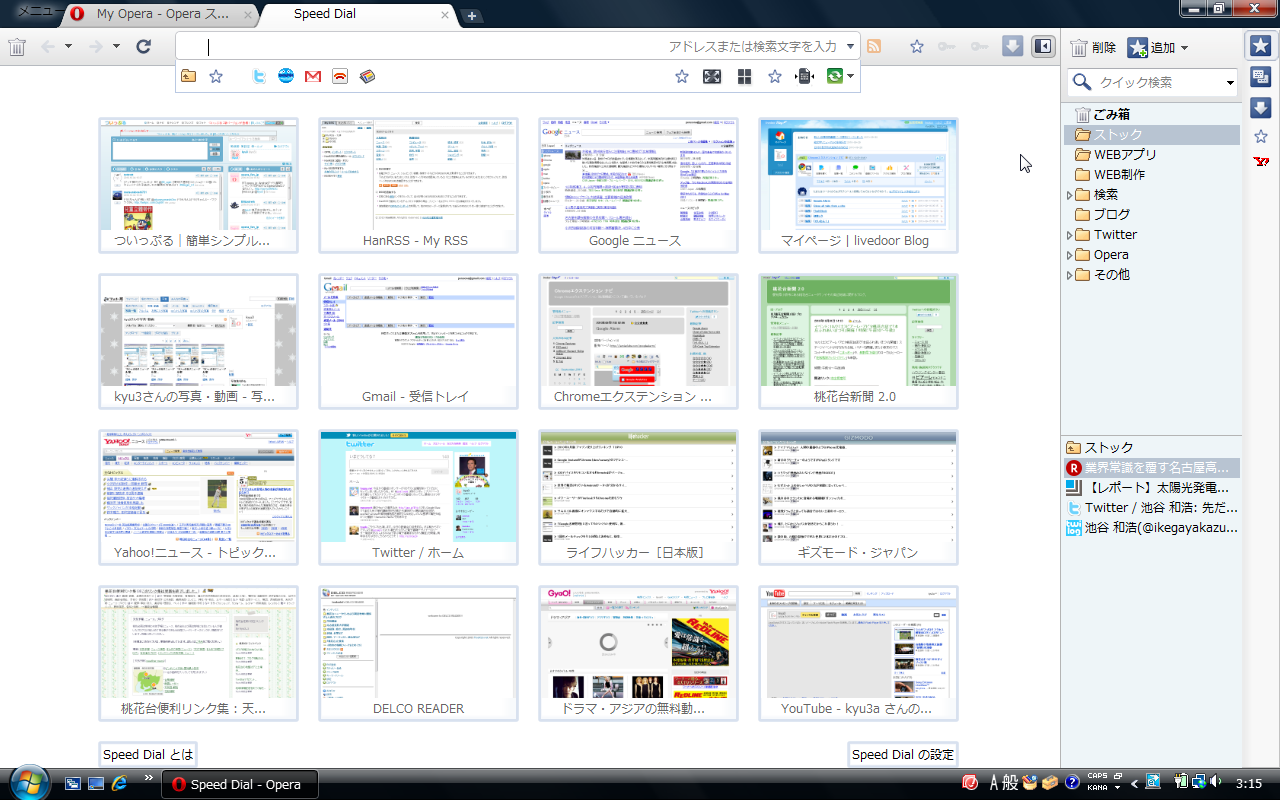Open the Gmail - 受信トレイ speed dial
The image size is (1280, 800).
tap(418, 341)
